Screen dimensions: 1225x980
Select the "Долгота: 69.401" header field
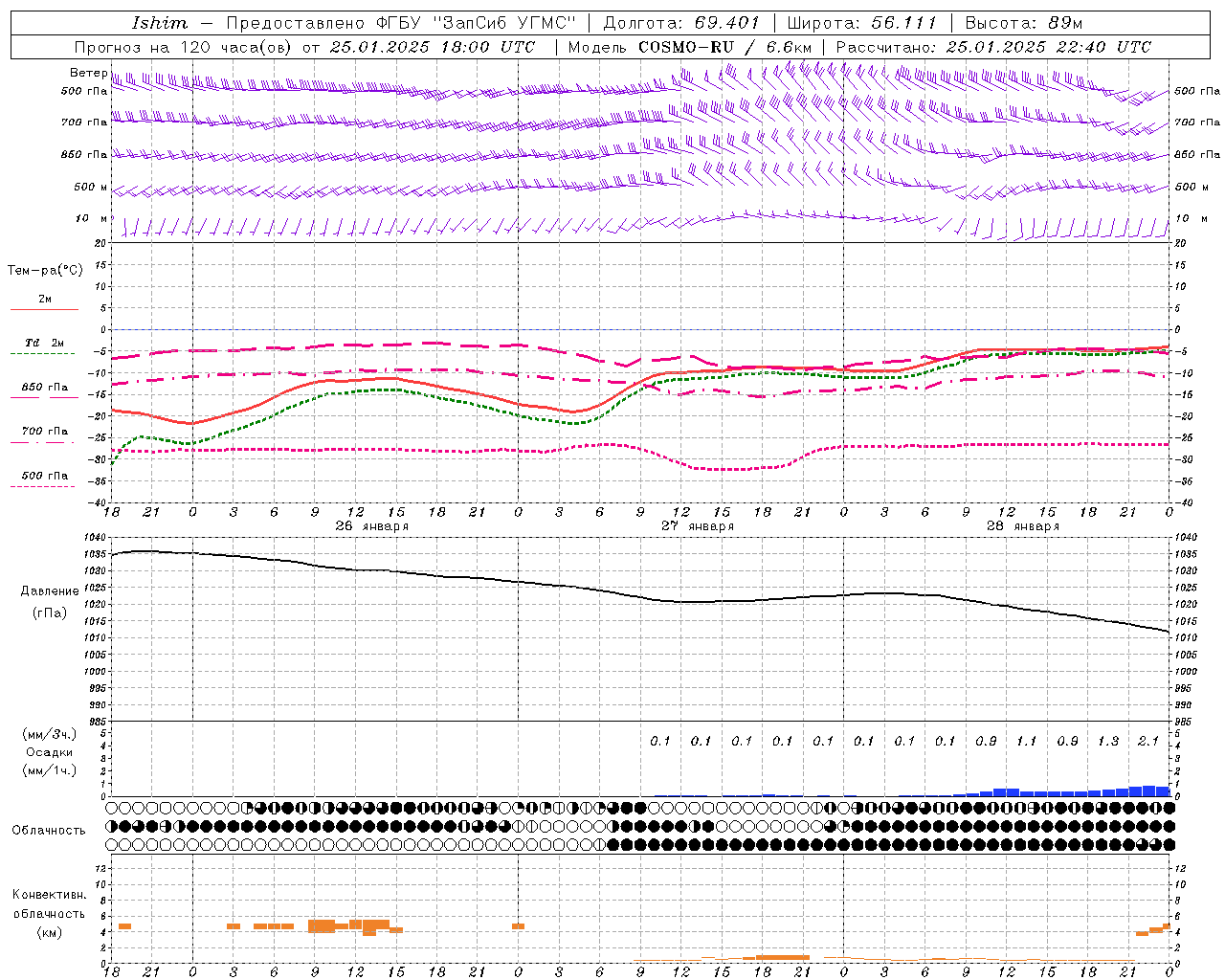click(x=681, y=23)
